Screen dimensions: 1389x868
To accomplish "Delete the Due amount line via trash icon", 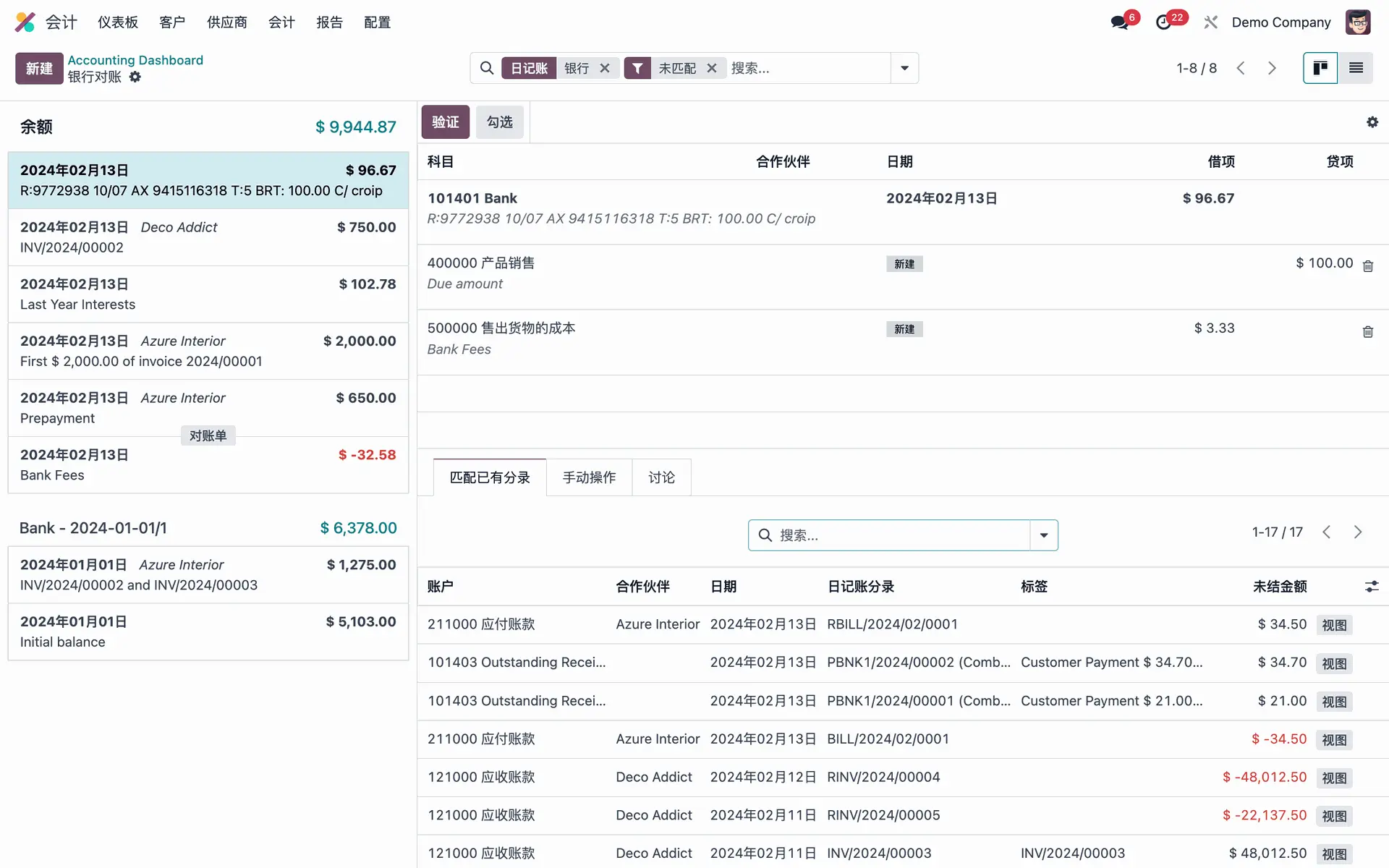I will (1367, 266).
